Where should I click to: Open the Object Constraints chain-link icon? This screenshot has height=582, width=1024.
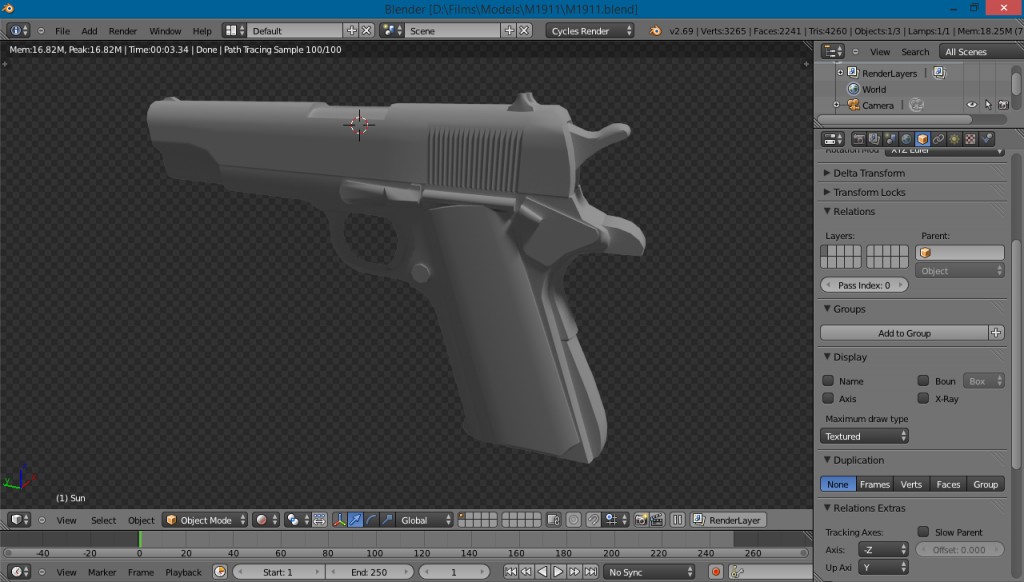point(937,138)
